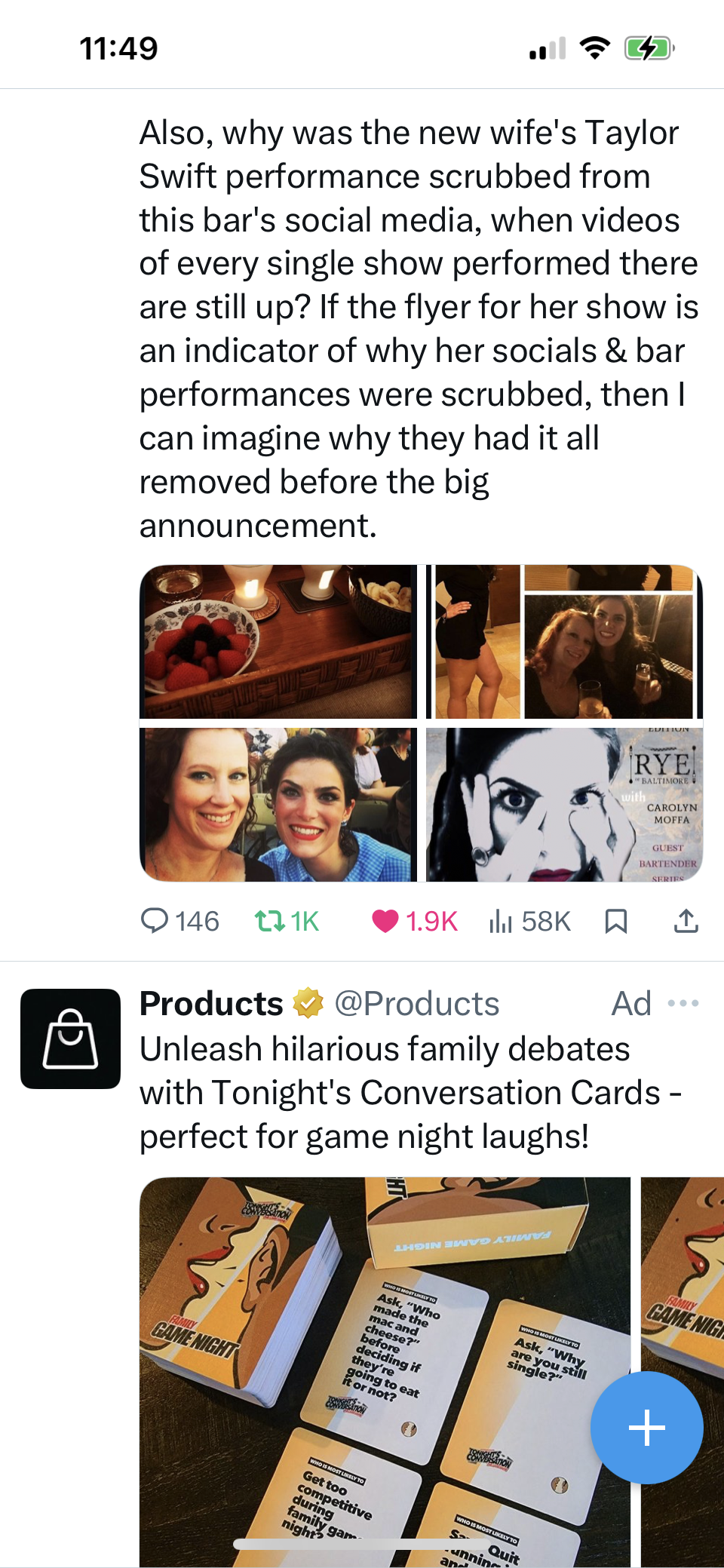This screenshot has width=724, height=1568.
Task: View tweet analytics bar chart icon
Action: 500,921
